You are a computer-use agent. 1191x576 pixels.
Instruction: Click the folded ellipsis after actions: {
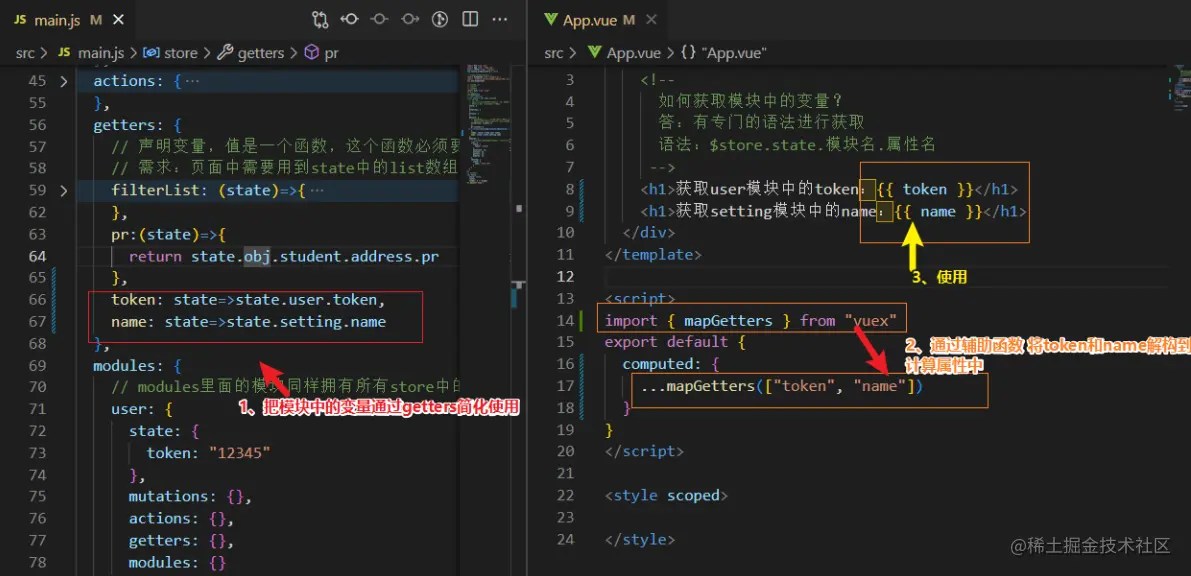[x=192, y=81]
